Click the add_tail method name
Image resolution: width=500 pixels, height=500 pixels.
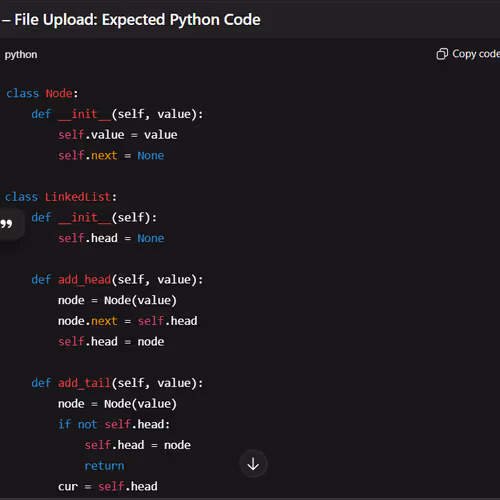tap(84, 383)
